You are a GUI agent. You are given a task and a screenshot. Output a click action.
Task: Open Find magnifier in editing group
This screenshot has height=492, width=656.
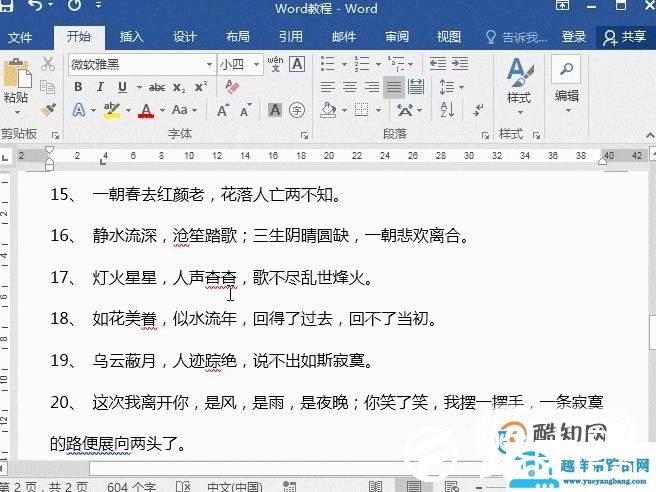566,69
